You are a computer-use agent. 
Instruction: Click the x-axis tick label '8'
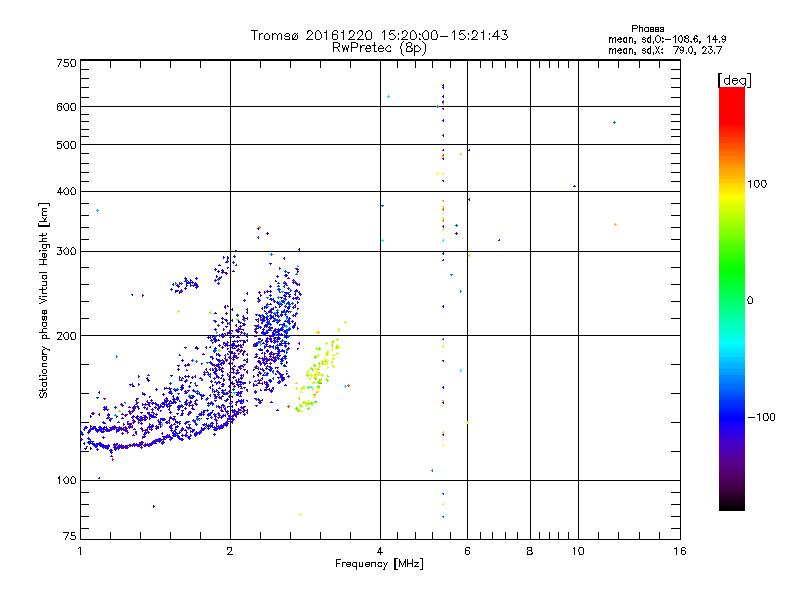[530, 551]
